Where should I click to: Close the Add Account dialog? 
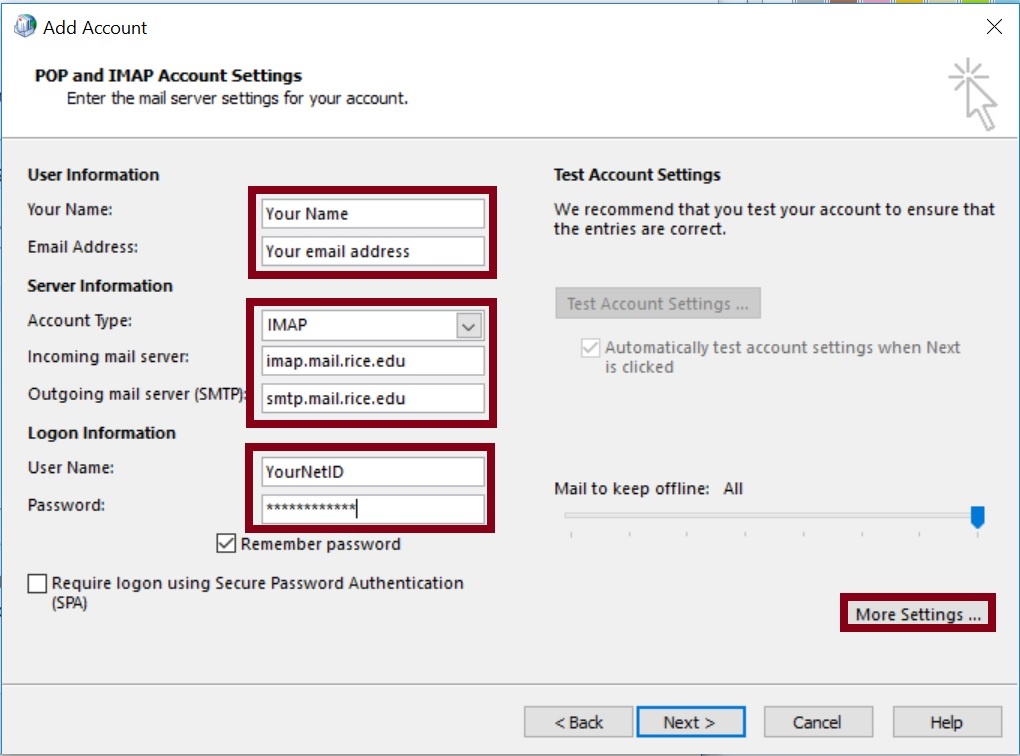click(x=993, y=27)
